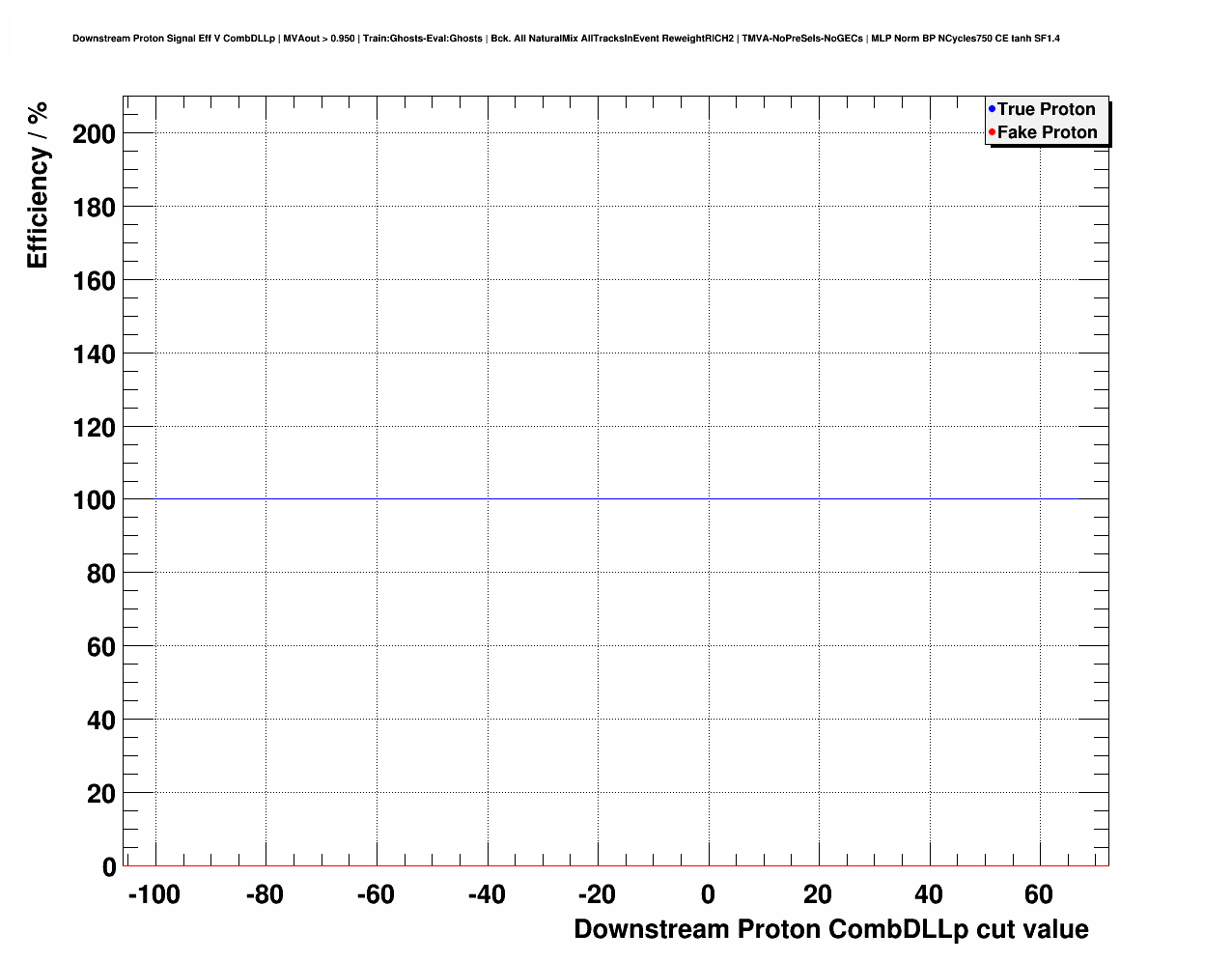Click the y-axis label 100
This screenshot has height=962, width=1232.
[x=94, y=500]
